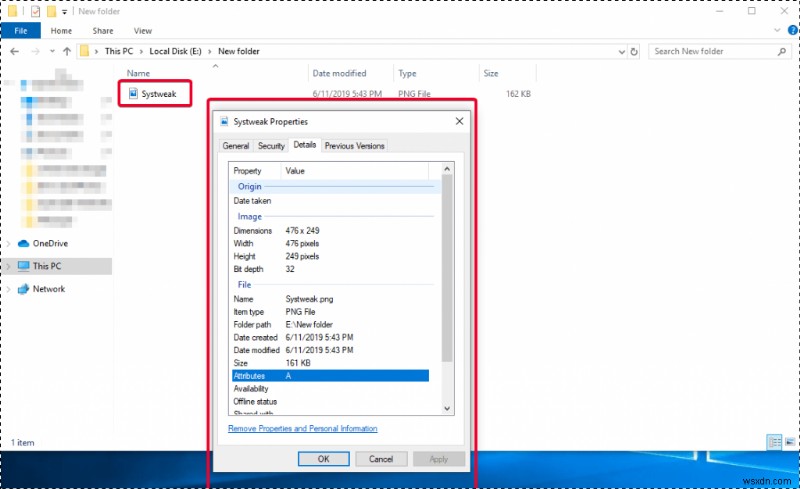Click the properties list vertical scrollbar

pos(447,280)
